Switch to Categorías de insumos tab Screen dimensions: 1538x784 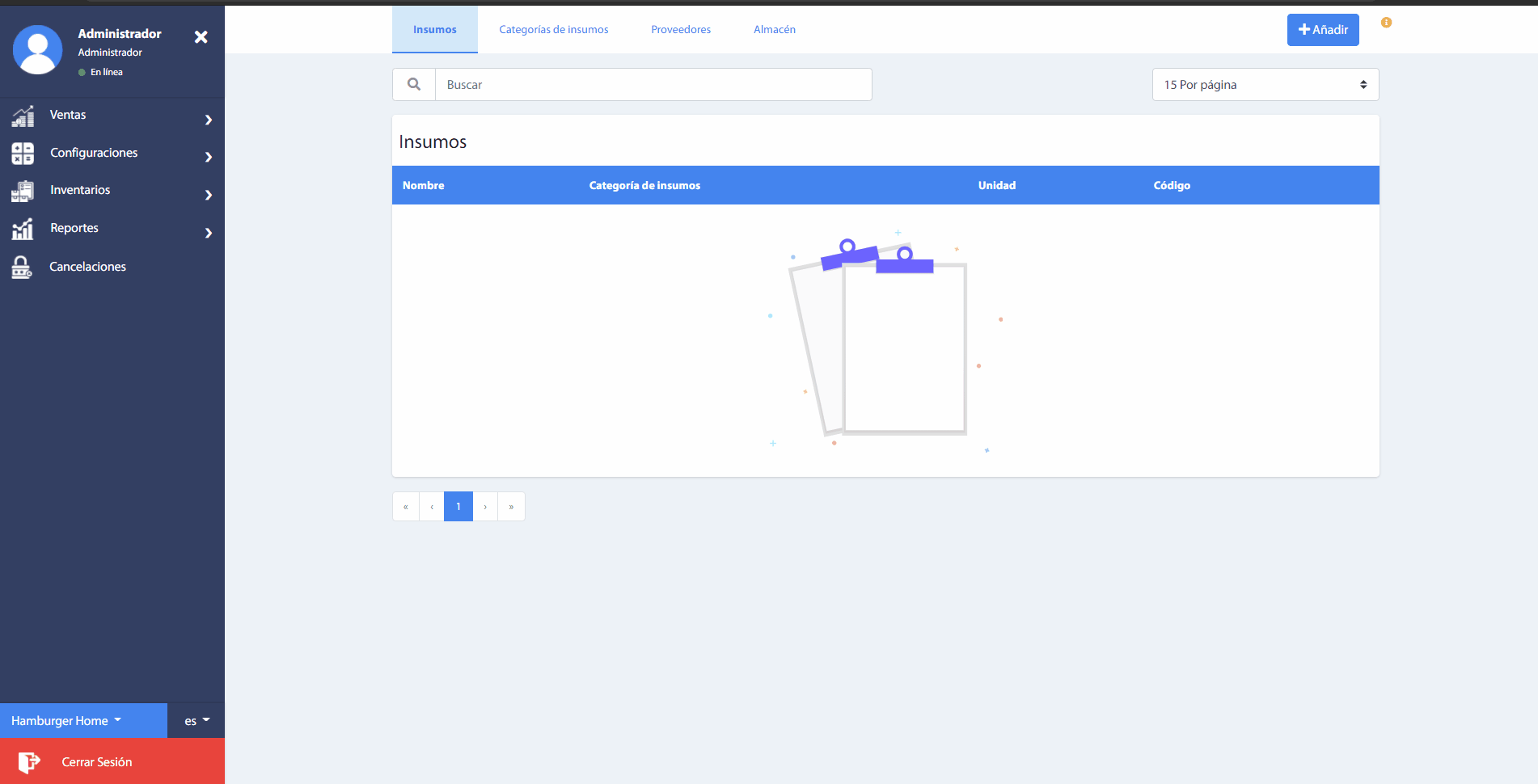point(553,30)
